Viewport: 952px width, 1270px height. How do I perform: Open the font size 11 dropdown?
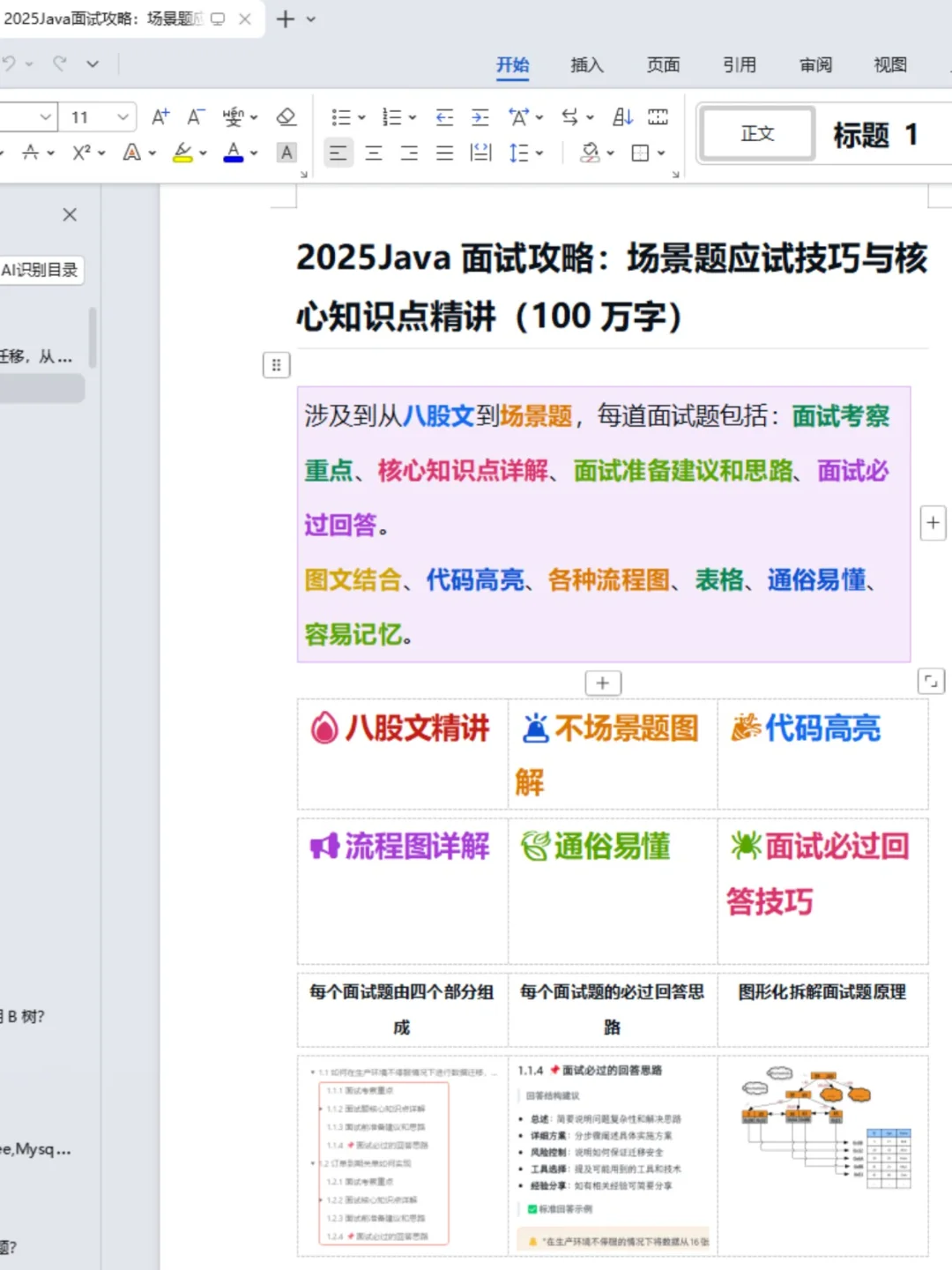(x=123, y=116)
